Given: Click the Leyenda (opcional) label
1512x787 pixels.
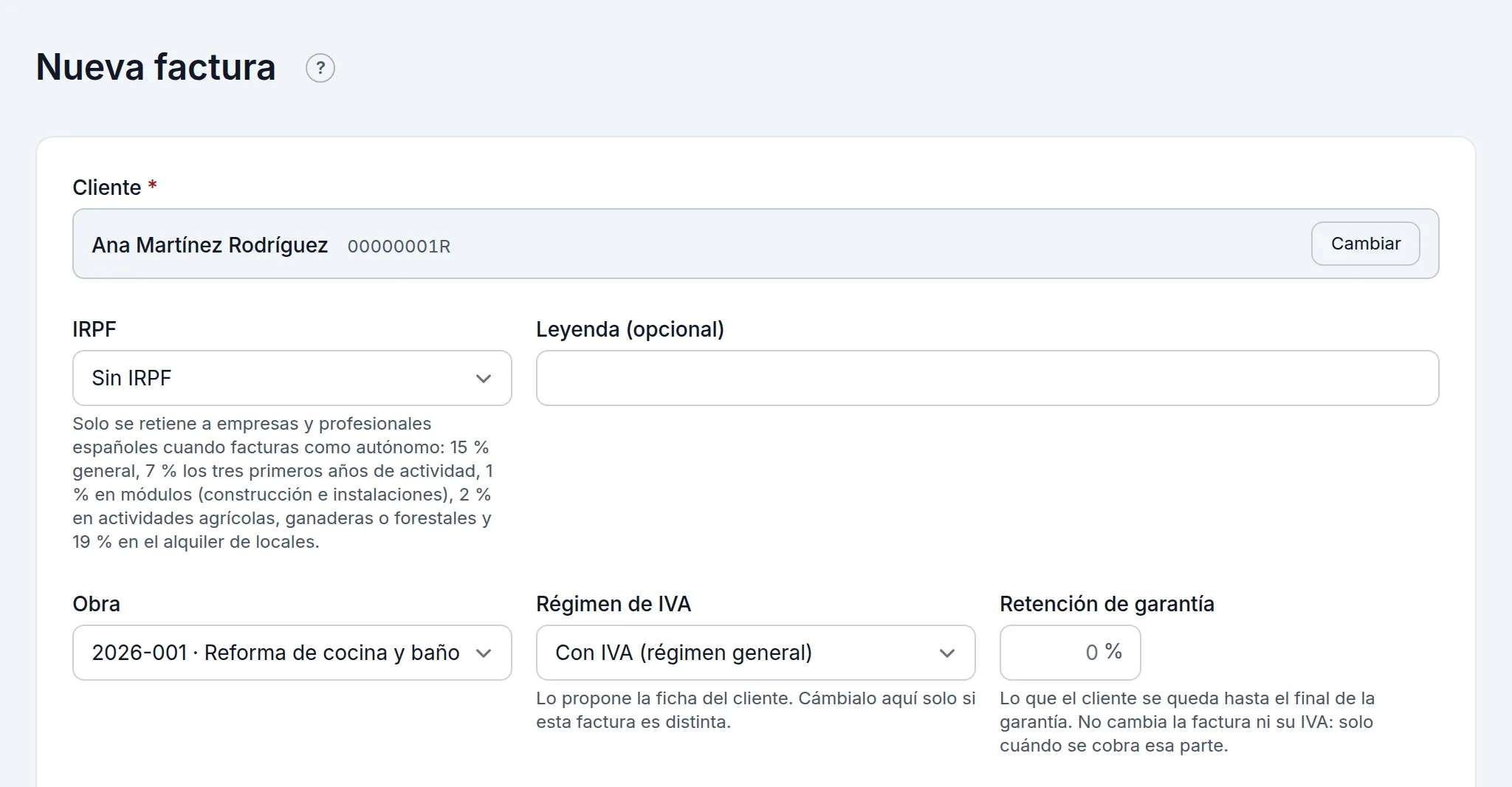Looking at the screenshot, I should 630,329.
